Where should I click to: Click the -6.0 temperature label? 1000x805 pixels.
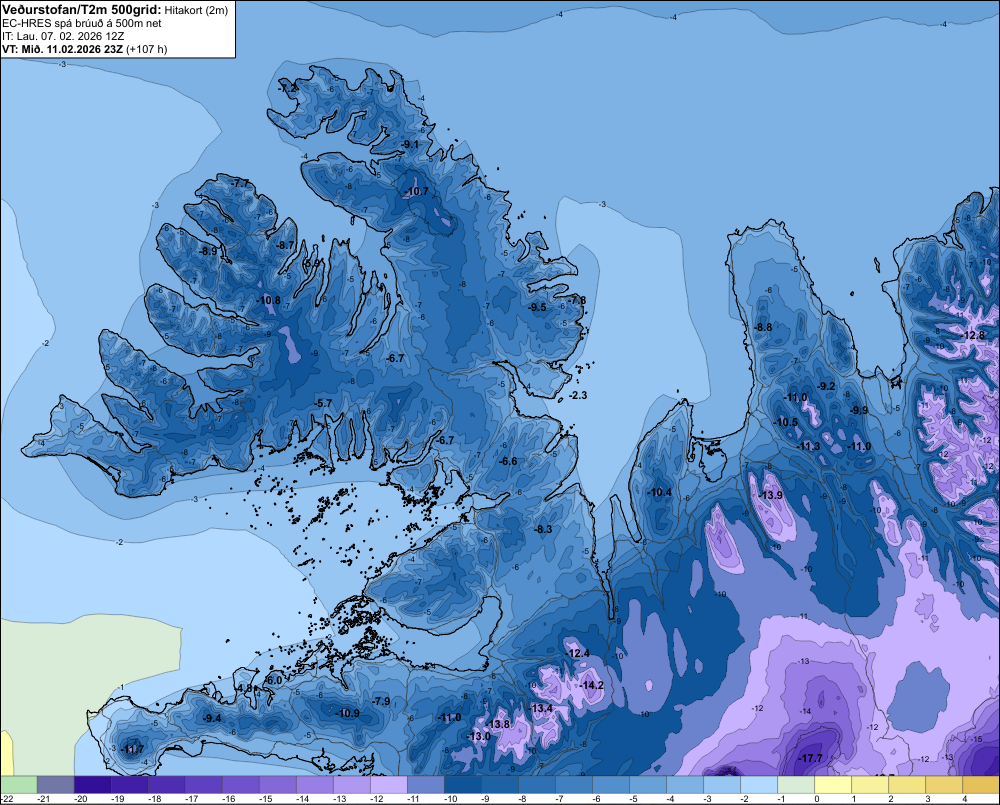(272, 681)
